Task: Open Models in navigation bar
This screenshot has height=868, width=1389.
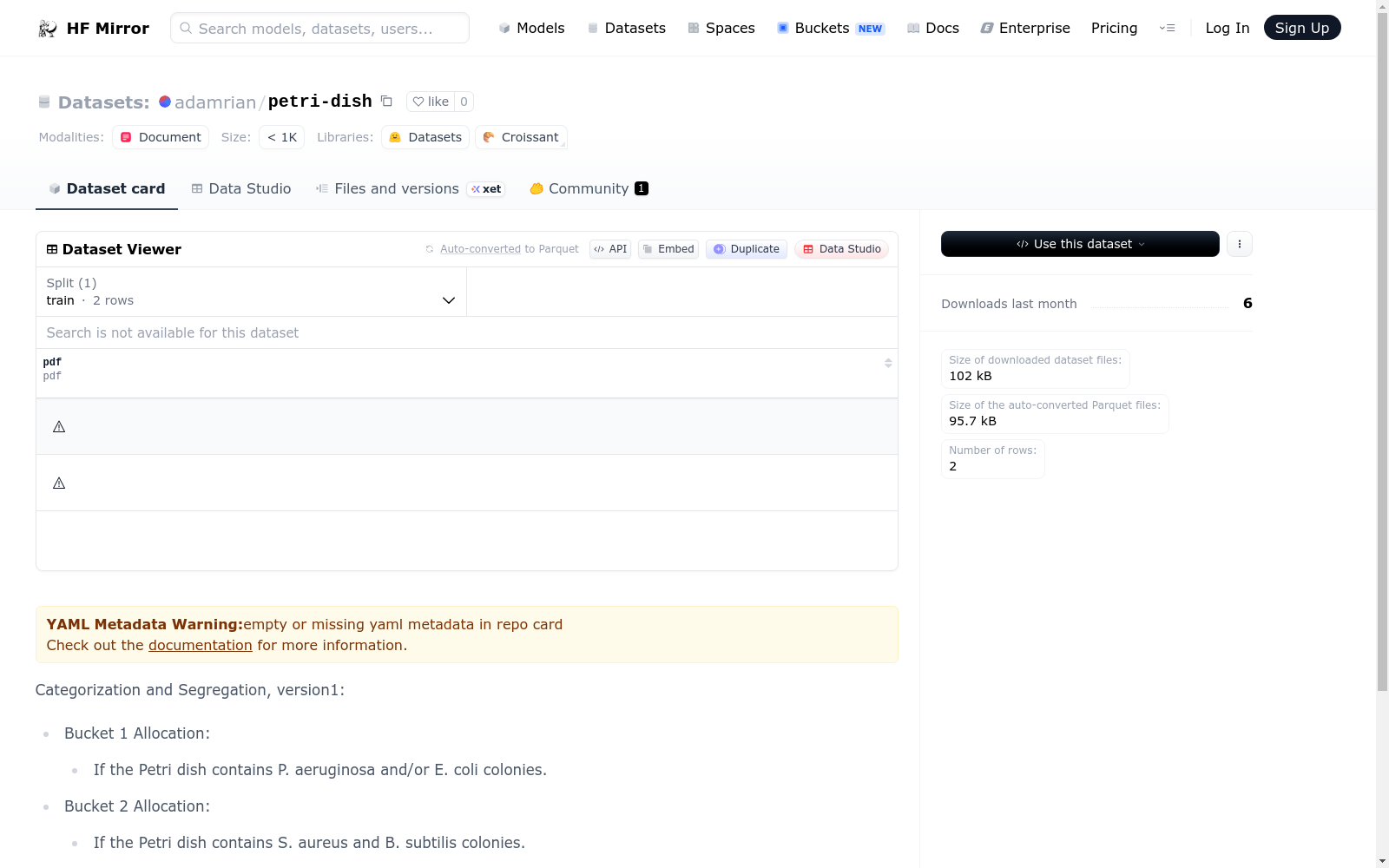Action: tap(531, 29)
